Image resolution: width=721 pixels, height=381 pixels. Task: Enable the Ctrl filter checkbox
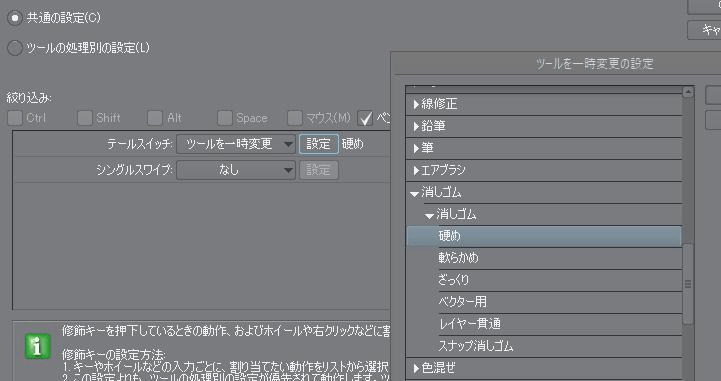pos(15,118)
